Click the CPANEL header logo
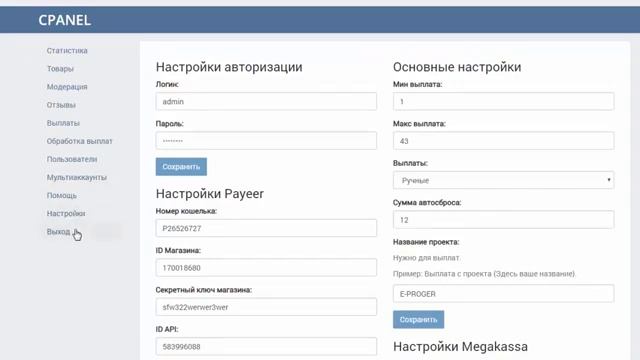 point(64,20)
